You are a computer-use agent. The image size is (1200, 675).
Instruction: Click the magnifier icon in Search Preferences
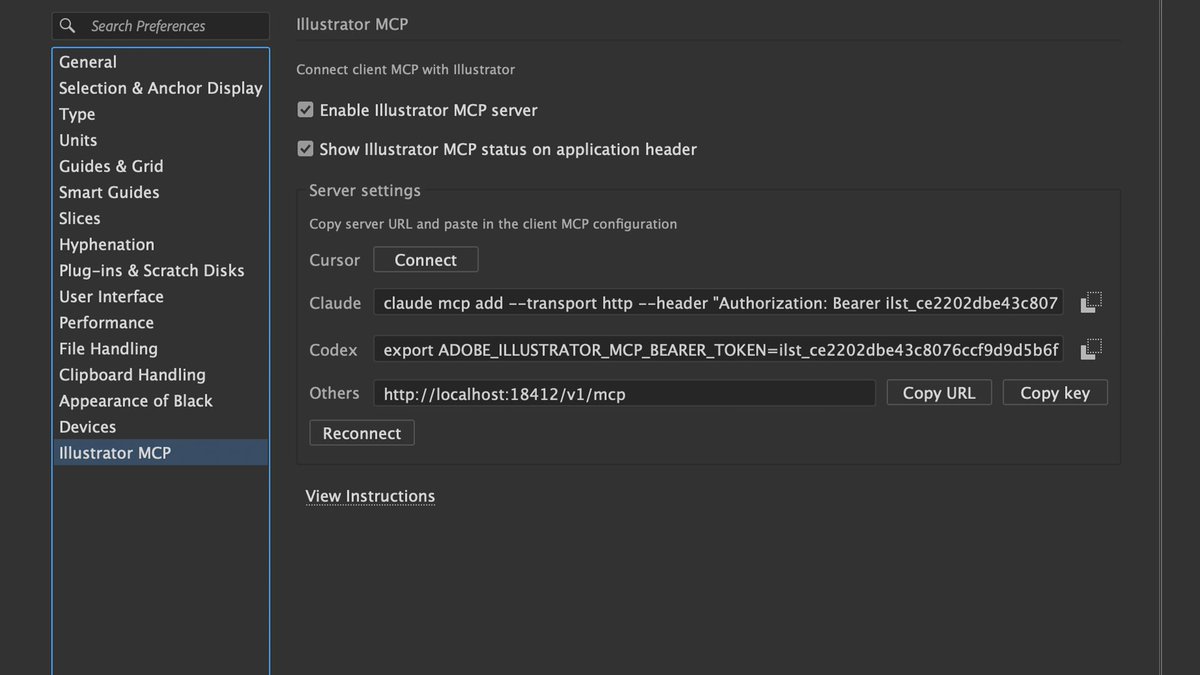(68, 26)
